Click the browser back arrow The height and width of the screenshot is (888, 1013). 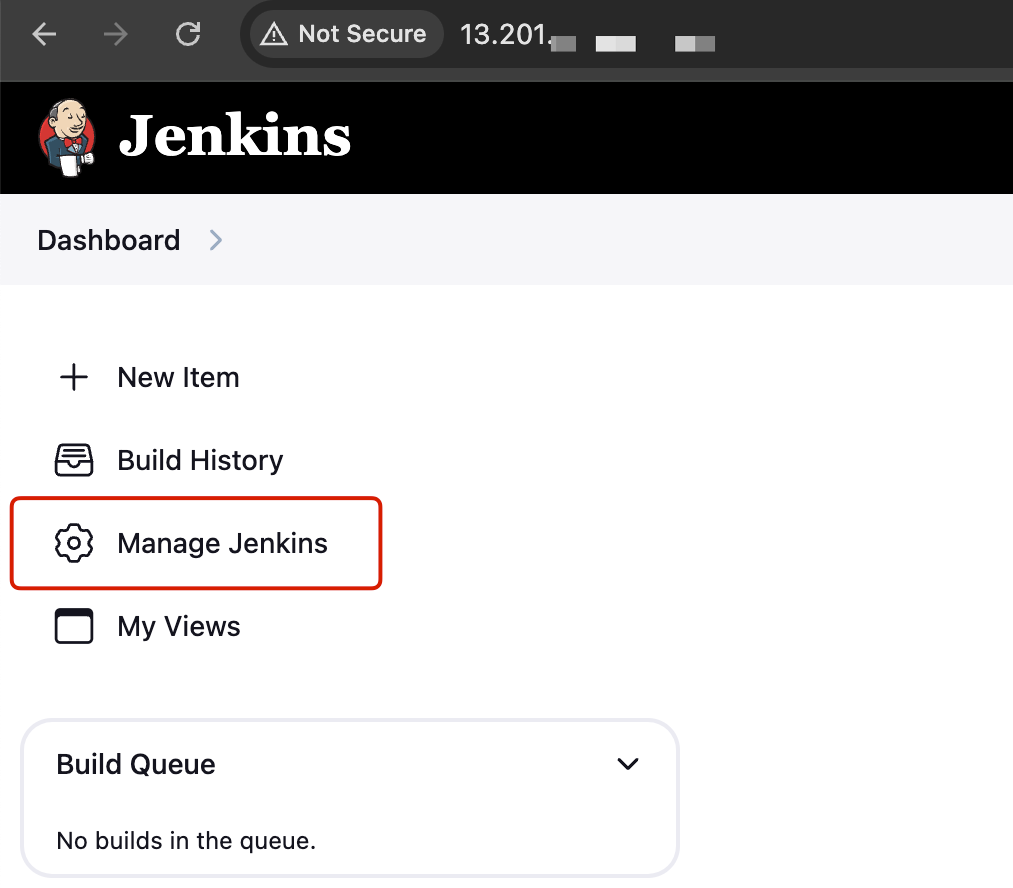[x=45, y=34]
